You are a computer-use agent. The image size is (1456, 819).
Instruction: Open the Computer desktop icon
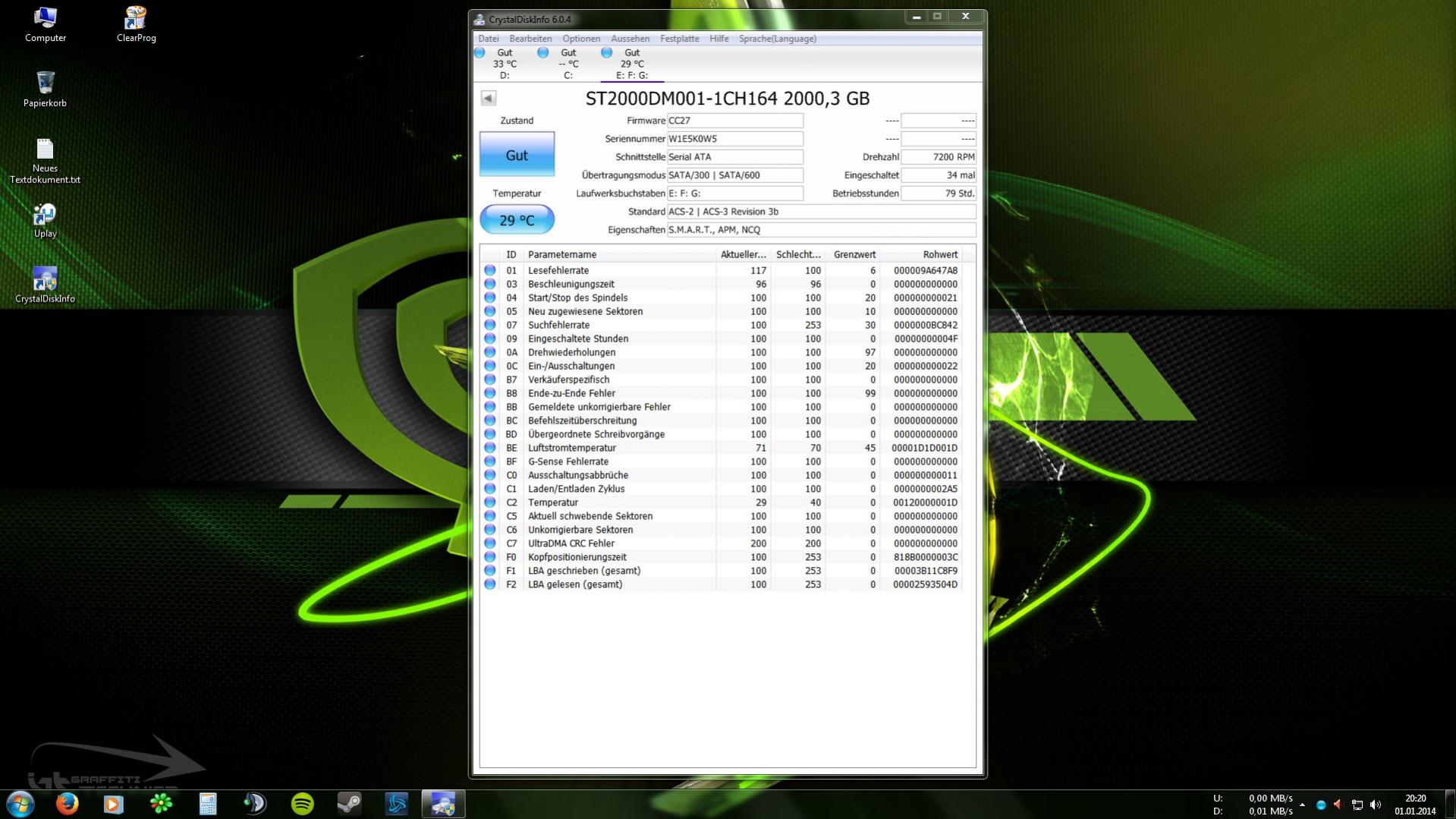coord(46,24)
